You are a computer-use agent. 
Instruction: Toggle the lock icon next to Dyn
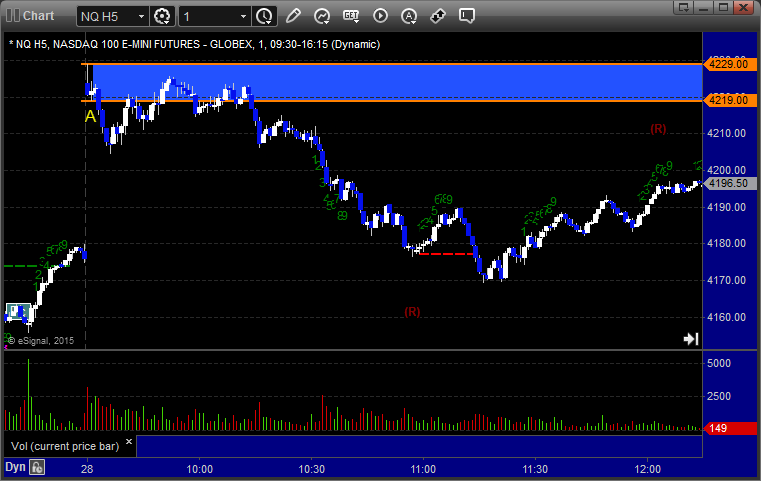(37, 467)
